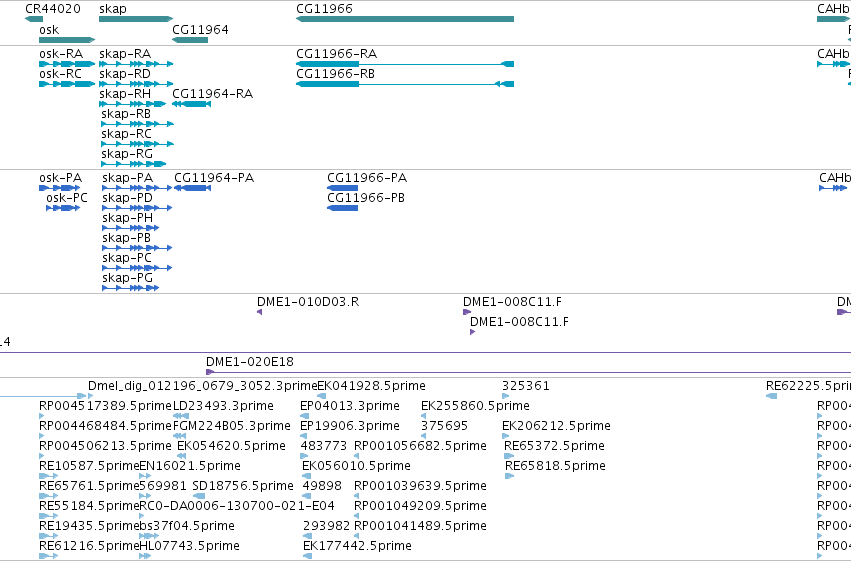Click the RP004506213.5prime label
This screenshot has height=561, width=851.
[105, 446]
